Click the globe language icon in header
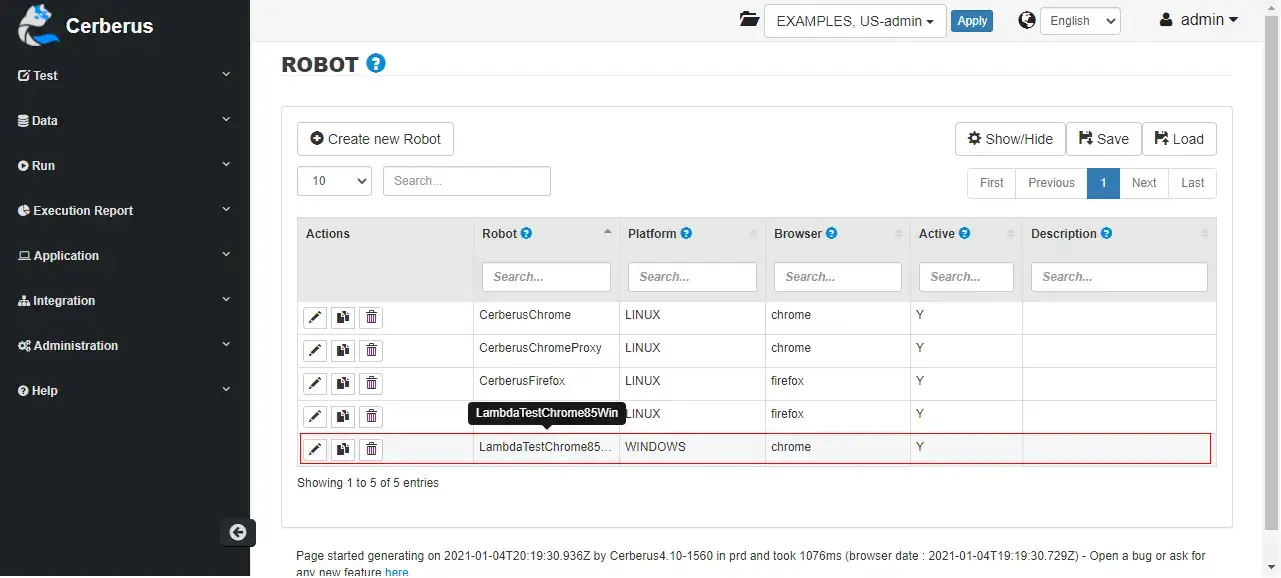The height and width of the screenshot is (578, 1281). (x=1026, y=20)
